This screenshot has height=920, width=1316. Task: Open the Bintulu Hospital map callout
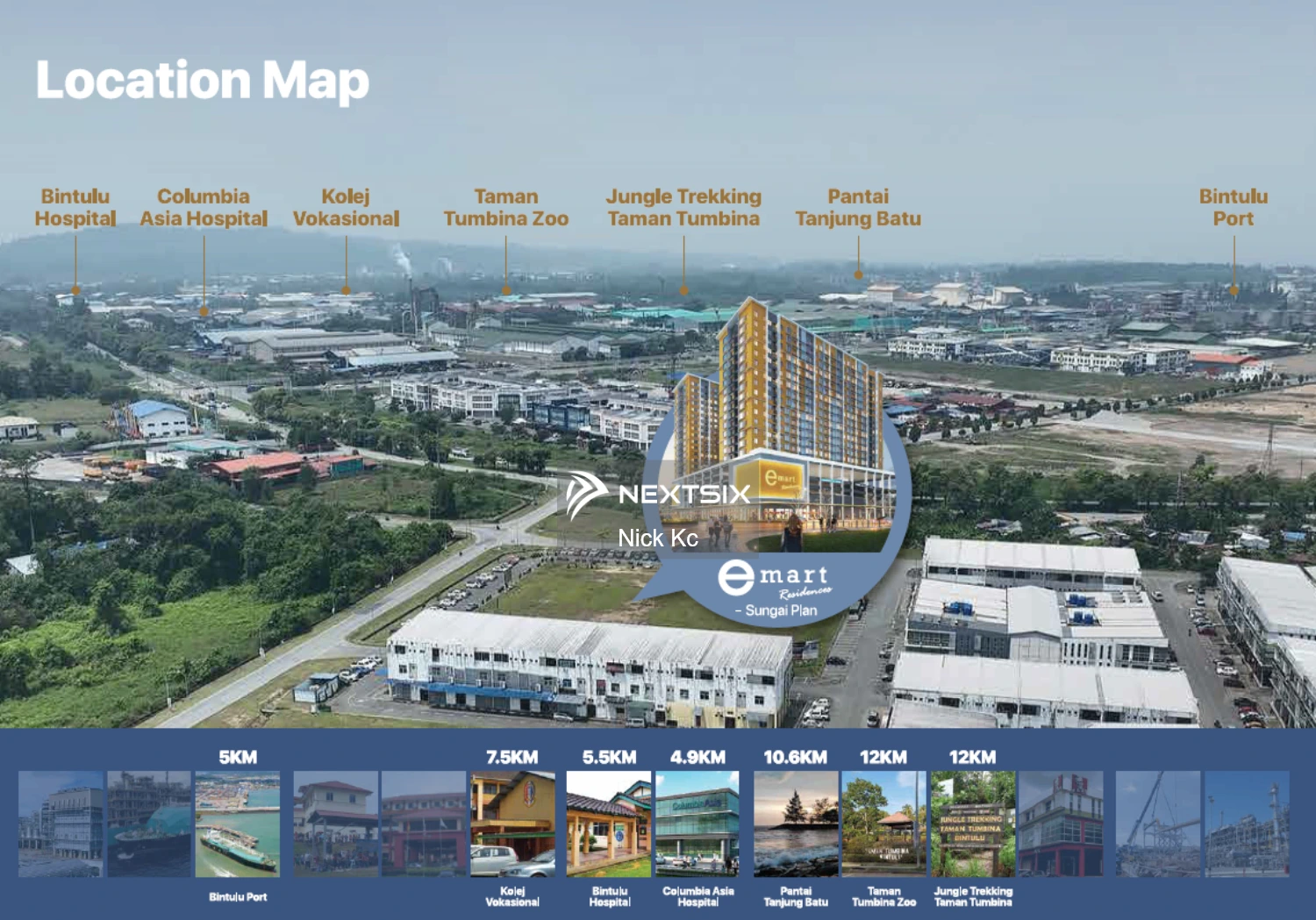(75, 208)
